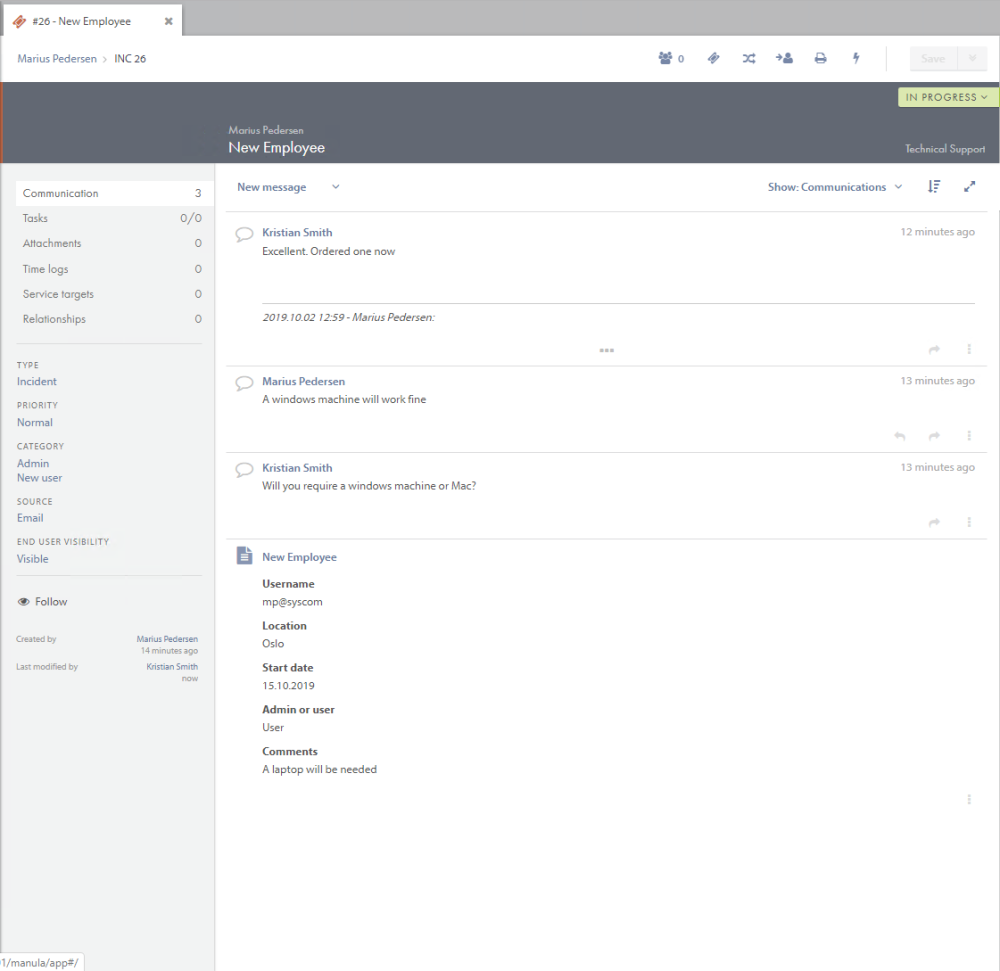This screenshot has height=971, width=1000.
Task: Reply to Marius Pedersen's message
Action: [x=899, y=436]
